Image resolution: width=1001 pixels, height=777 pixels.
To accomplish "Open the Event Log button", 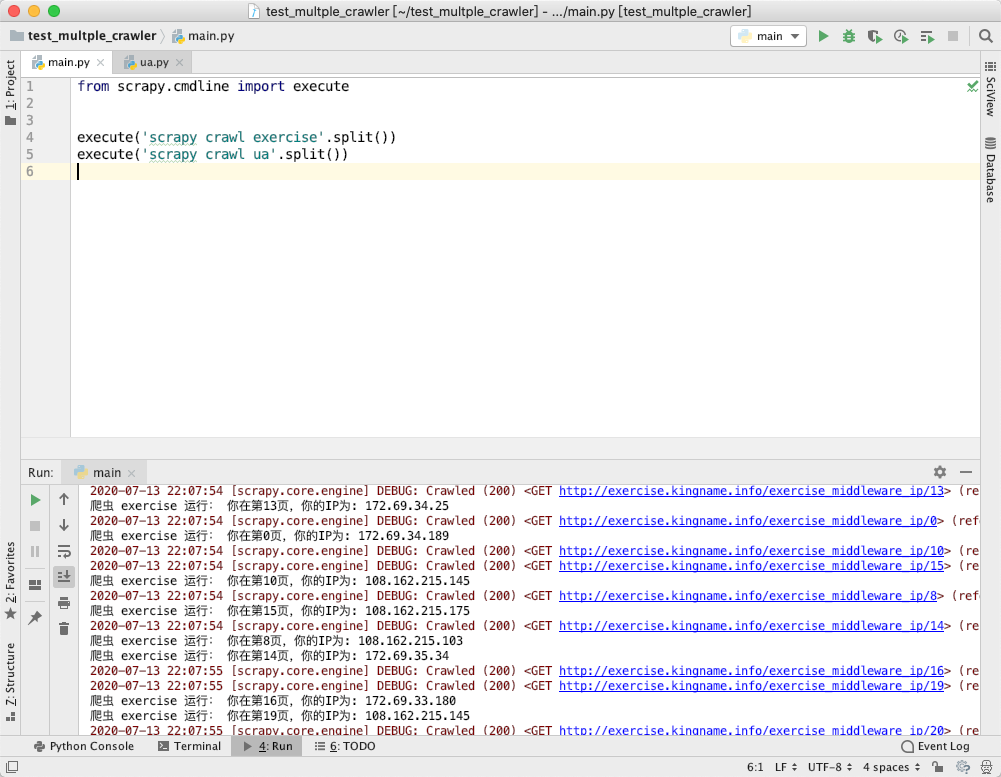I will point(935,746).
